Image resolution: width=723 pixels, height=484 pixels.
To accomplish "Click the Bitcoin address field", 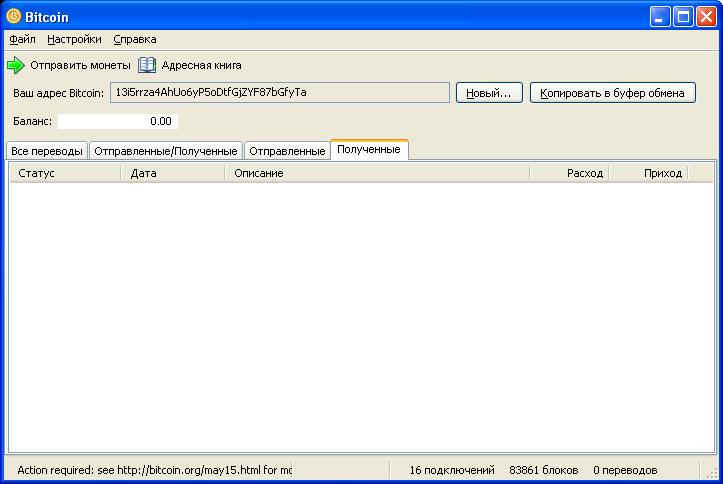I will [279, 93].
